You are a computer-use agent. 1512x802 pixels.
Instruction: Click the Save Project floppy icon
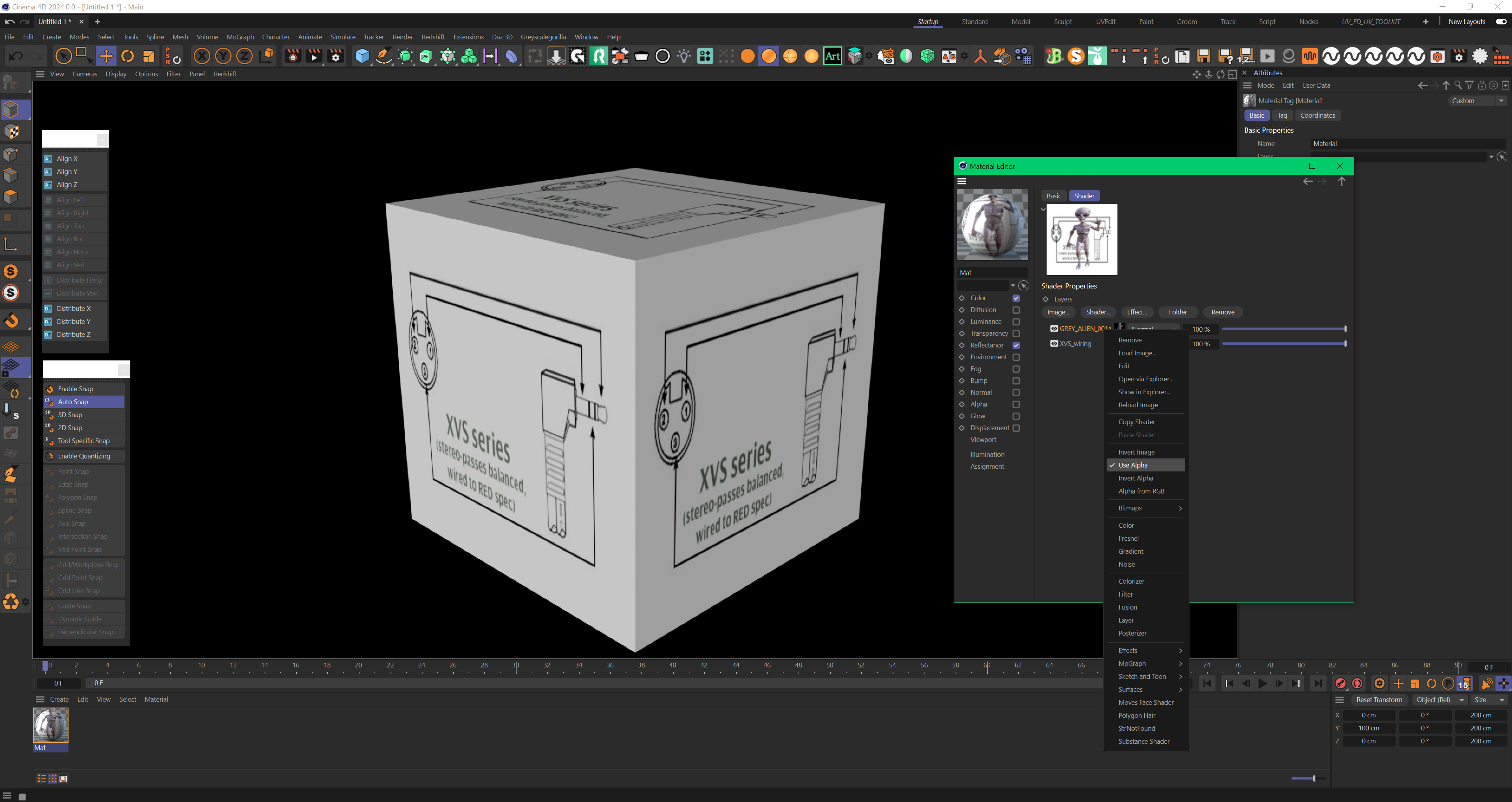tap(1204, 56)
